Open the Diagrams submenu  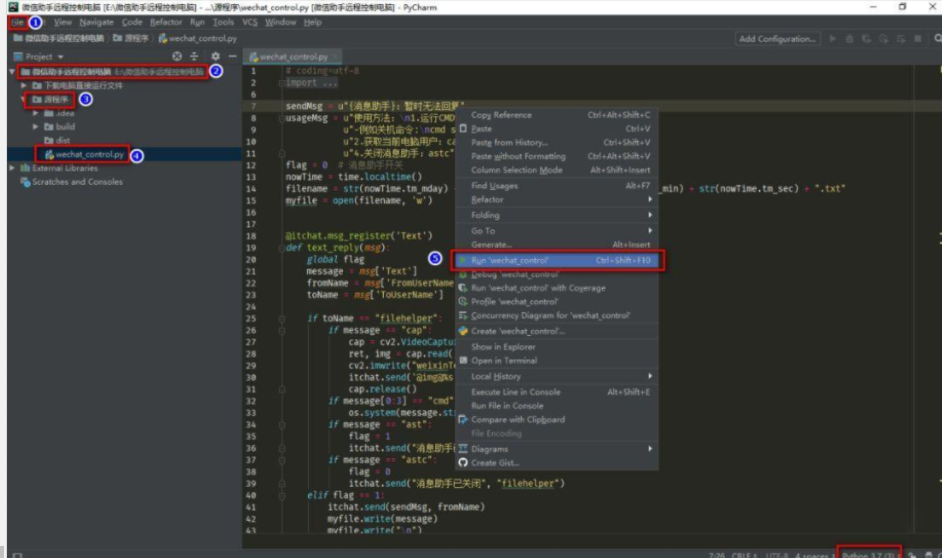[558, 449]
